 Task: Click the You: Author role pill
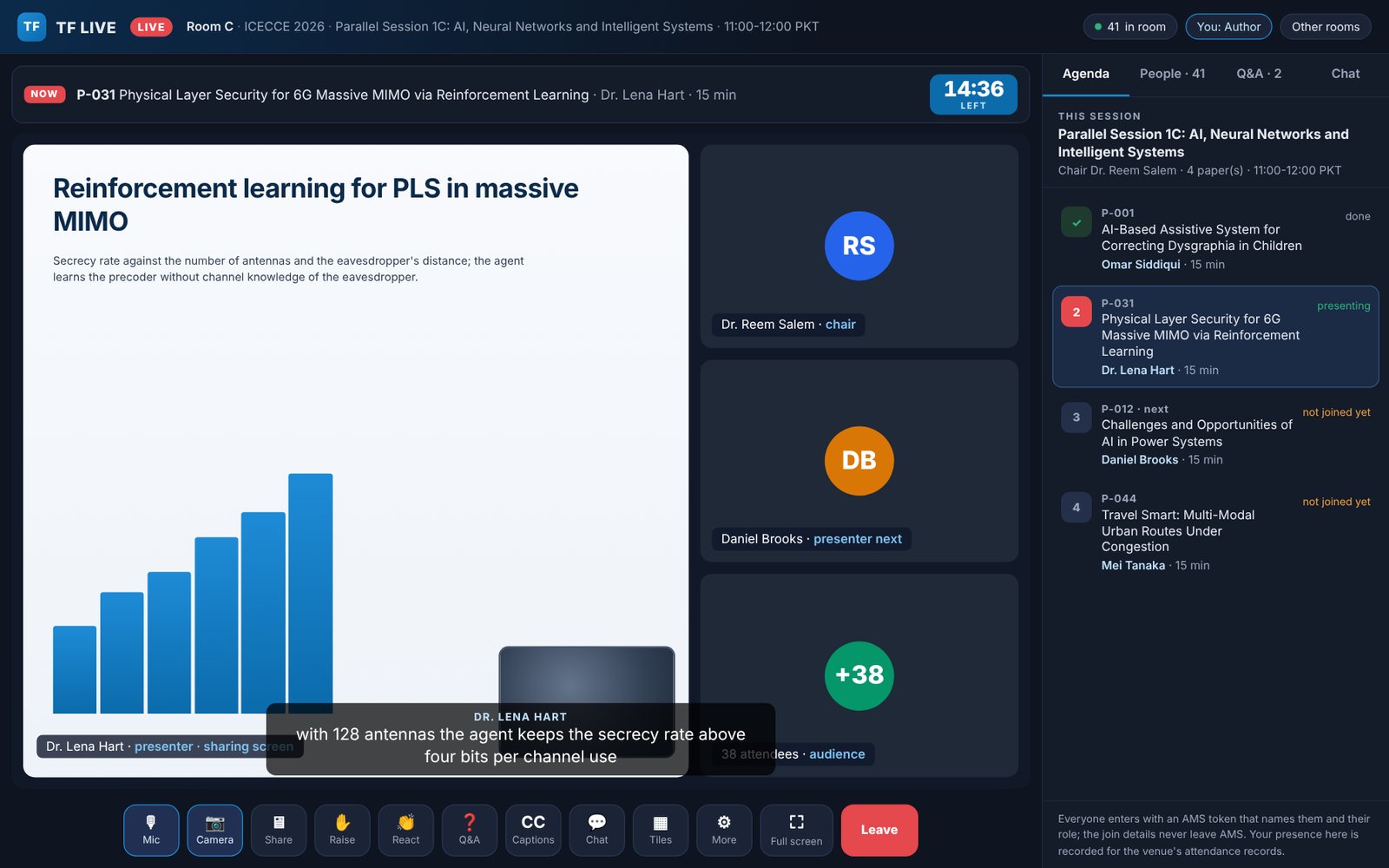click(x=1228, y=27)
